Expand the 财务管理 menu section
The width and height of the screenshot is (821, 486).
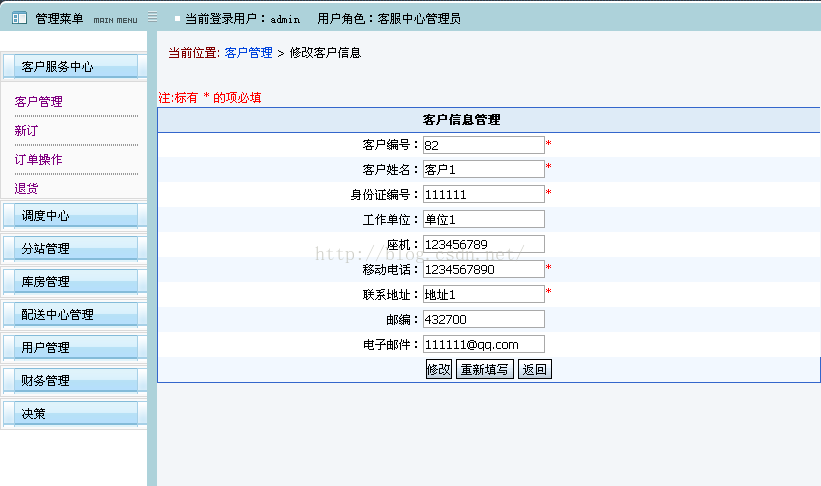click(x=74, y=381)
